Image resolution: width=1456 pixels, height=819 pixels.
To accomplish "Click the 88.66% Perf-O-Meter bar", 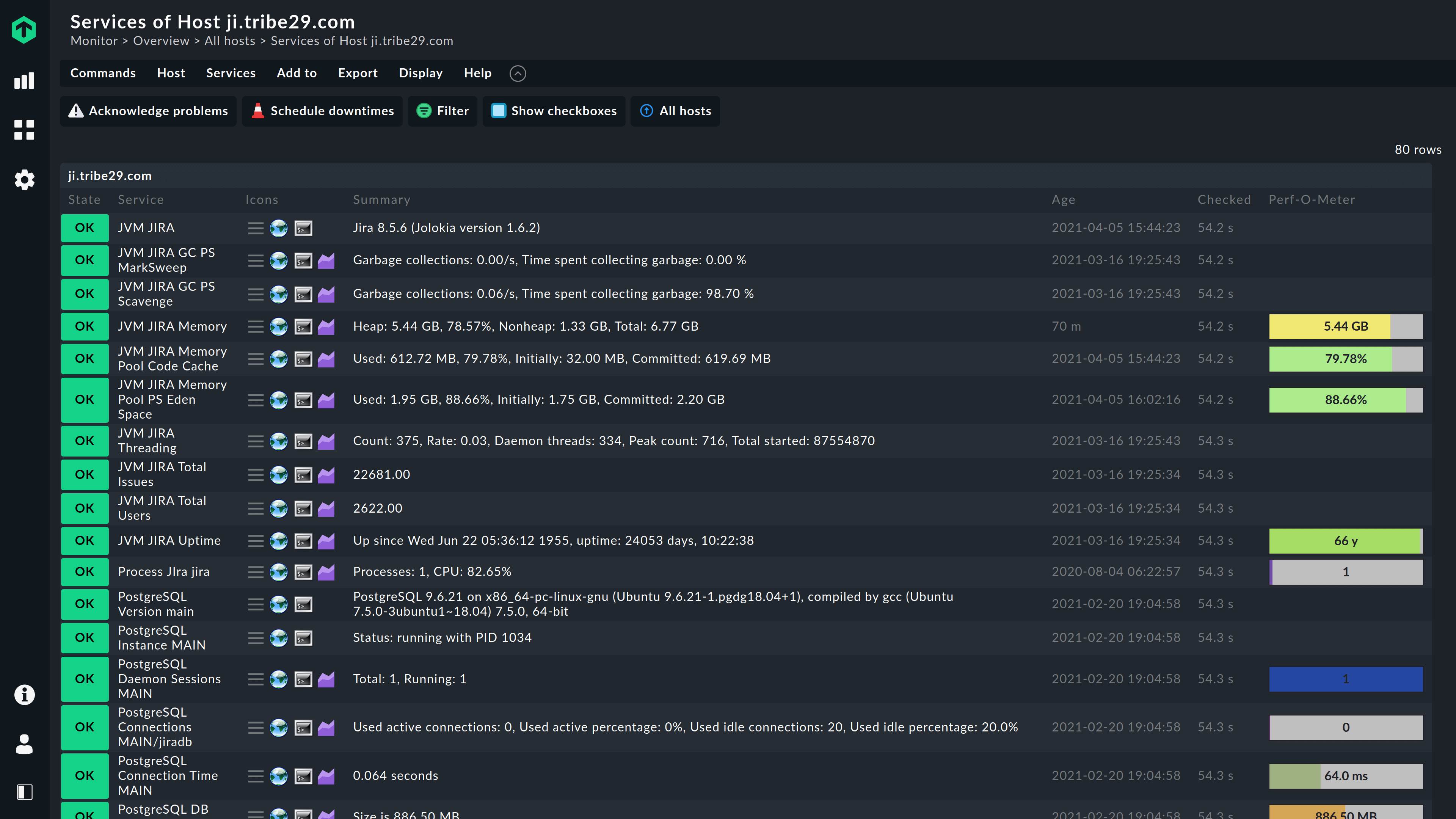I will pyautogui.click(x=1346, y=400).
